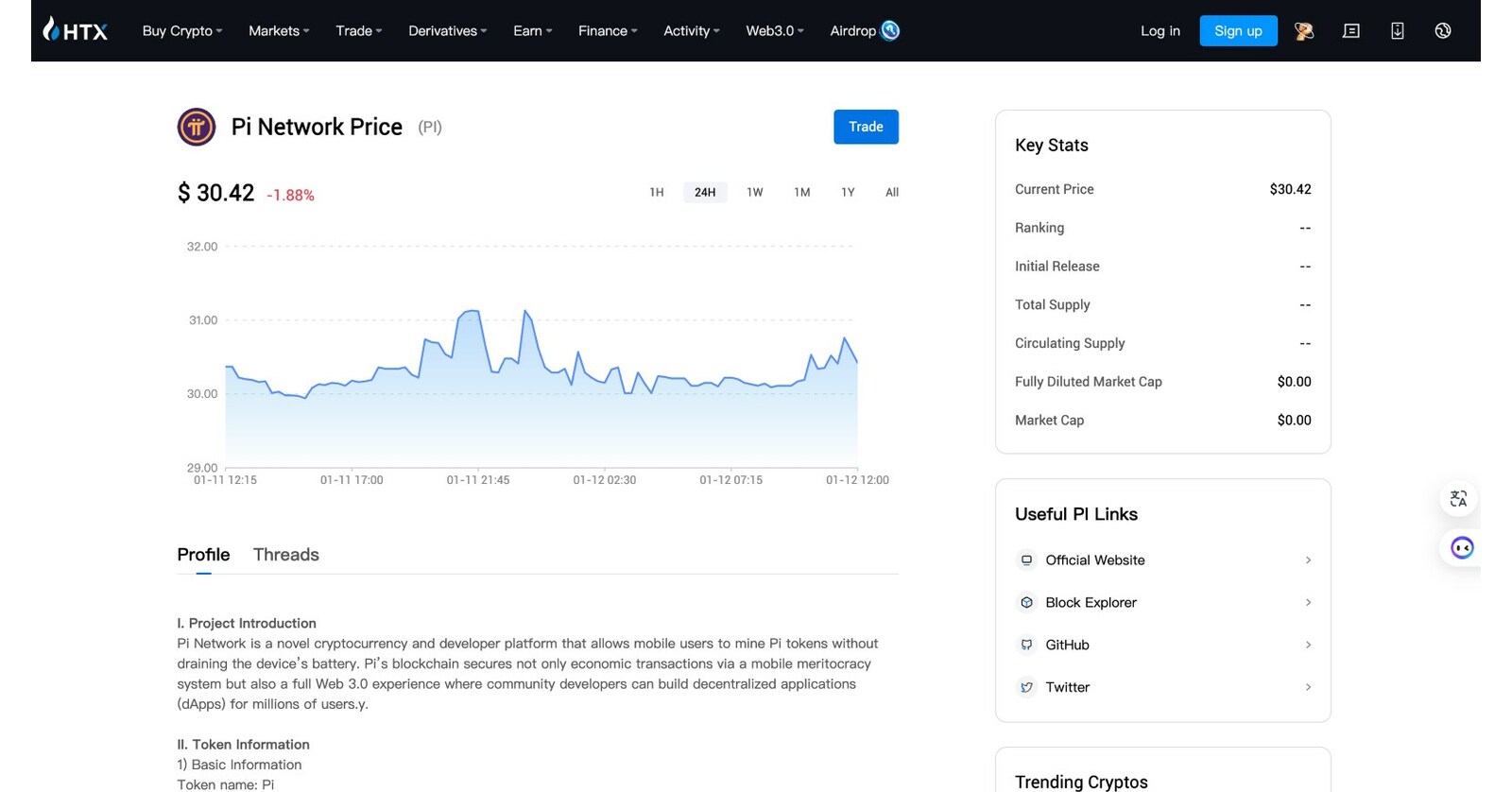Open the language globe icon

[x=1443, y=31]
